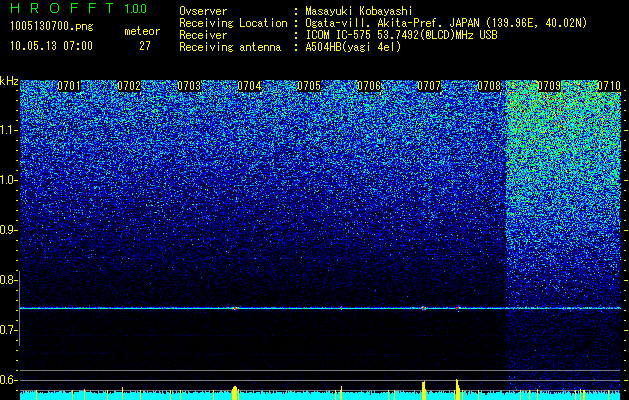Image resolution: width=629 pixels, height=400 pixels.
Task: Click the meteor count value 27
Action: [x=145, y=46]
